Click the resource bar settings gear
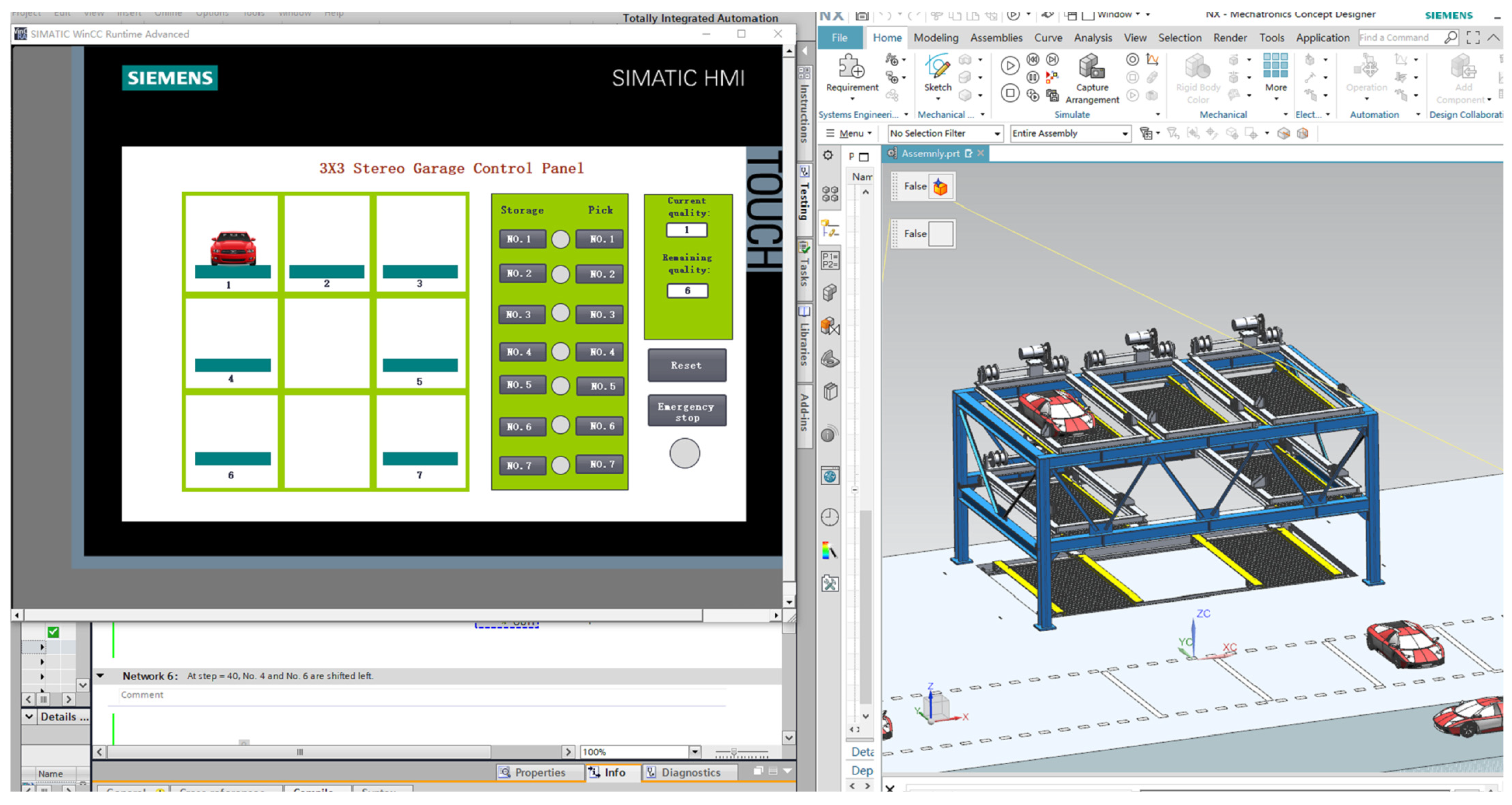The image size is (1512, 805). pos(828,155)
